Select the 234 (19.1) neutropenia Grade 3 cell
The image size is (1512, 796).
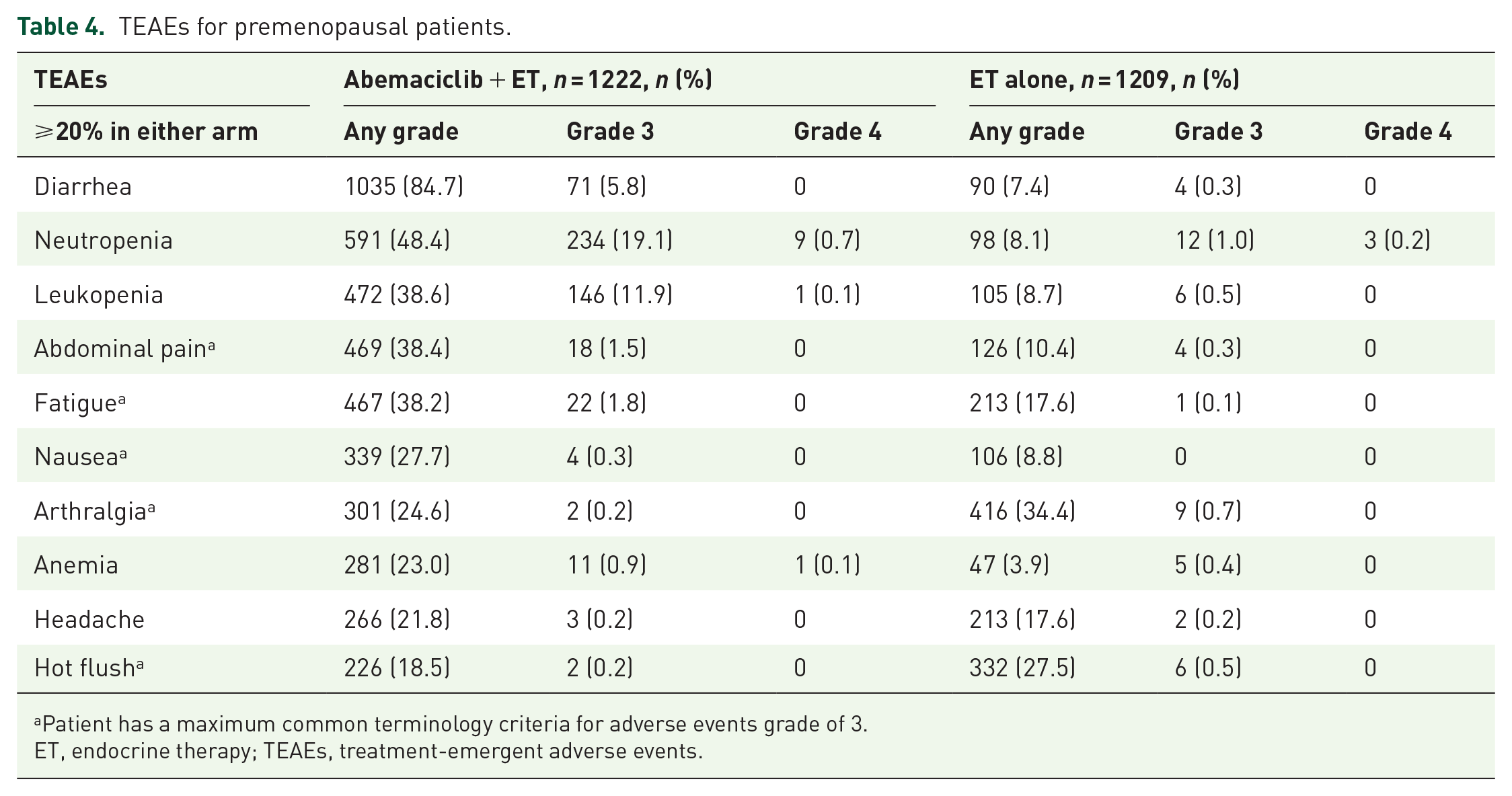tap(619, 240)
